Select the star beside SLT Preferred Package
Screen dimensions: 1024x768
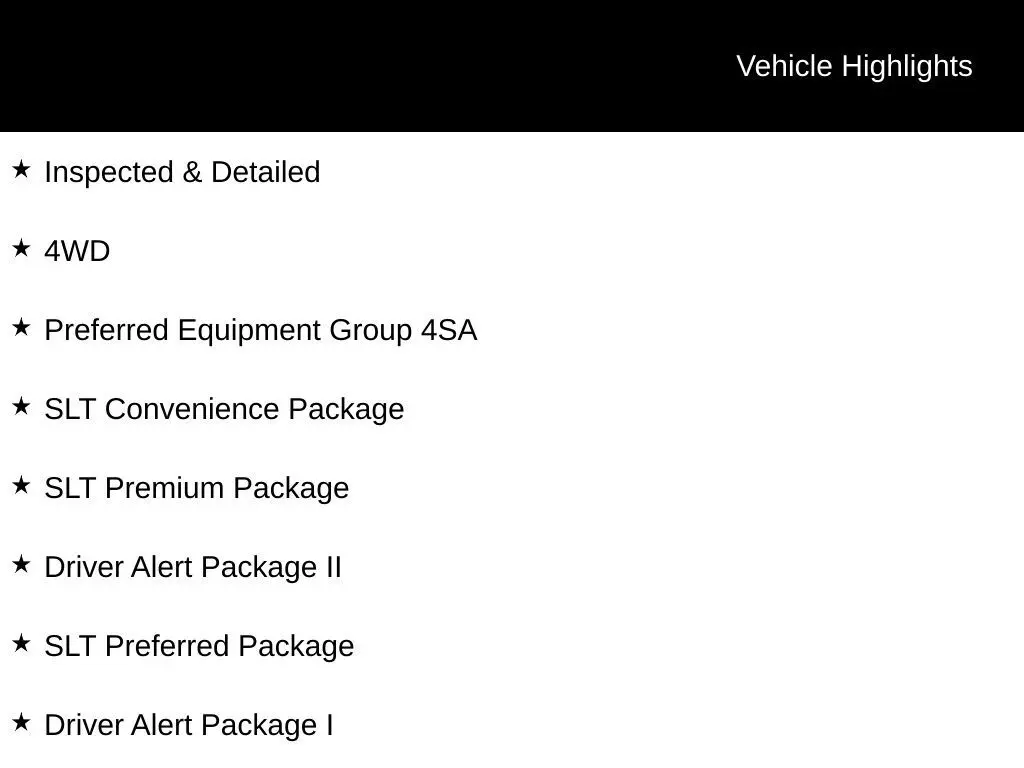coord(21,644)
